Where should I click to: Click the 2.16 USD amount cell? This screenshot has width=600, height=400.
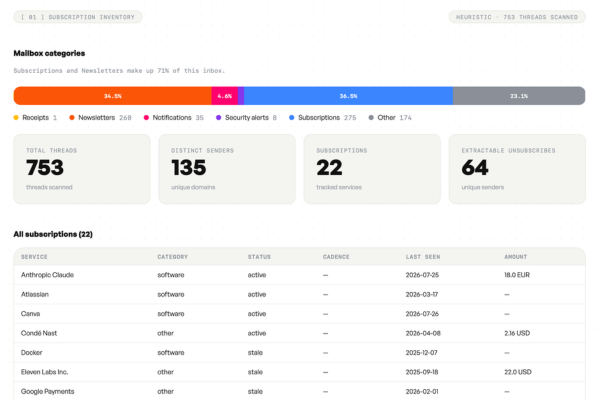[517, 333]
